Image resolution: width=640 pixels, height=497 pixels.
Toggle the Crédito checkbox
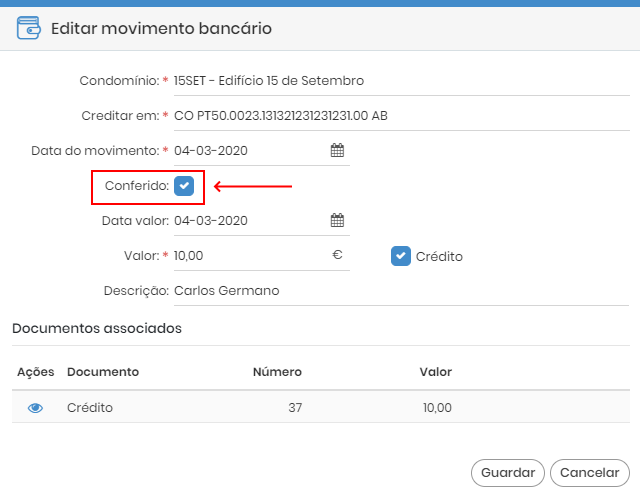400,256
